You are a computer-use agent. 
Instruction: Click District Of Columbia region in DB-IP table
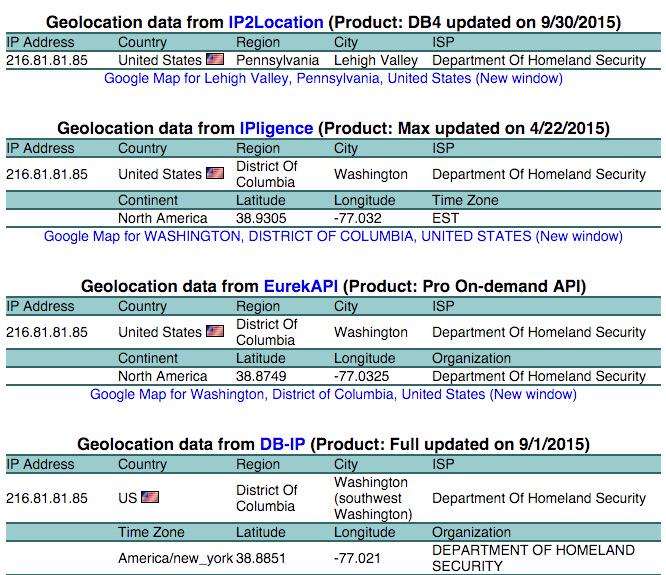[x=266, y=498]
